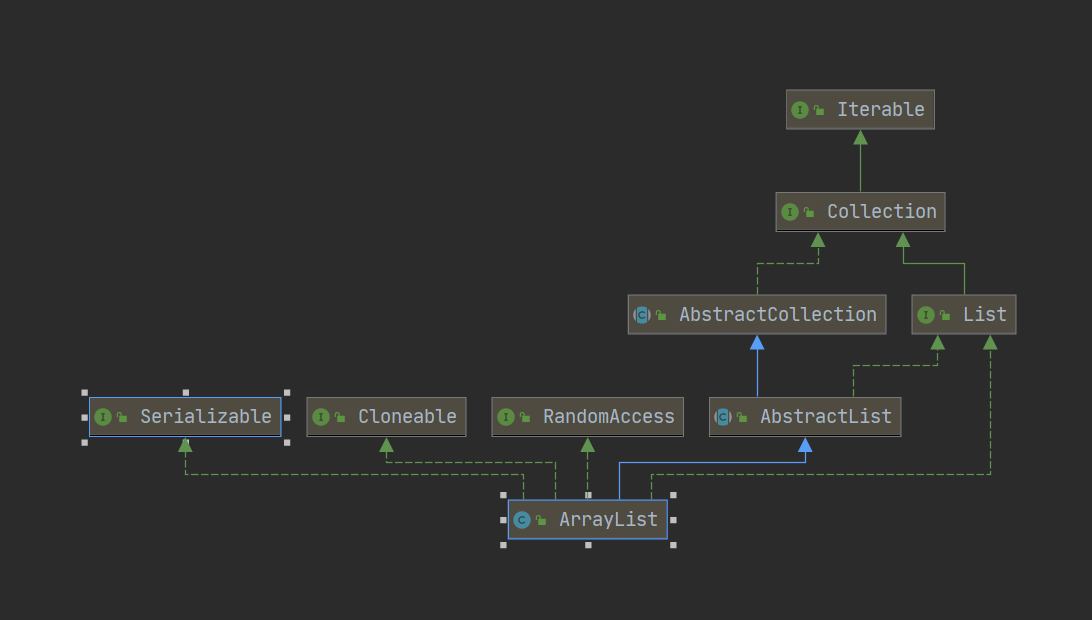1092x620 pixels.
Task: Click the public visibility lock icon on ArrayList
Action: coord(541,520)
